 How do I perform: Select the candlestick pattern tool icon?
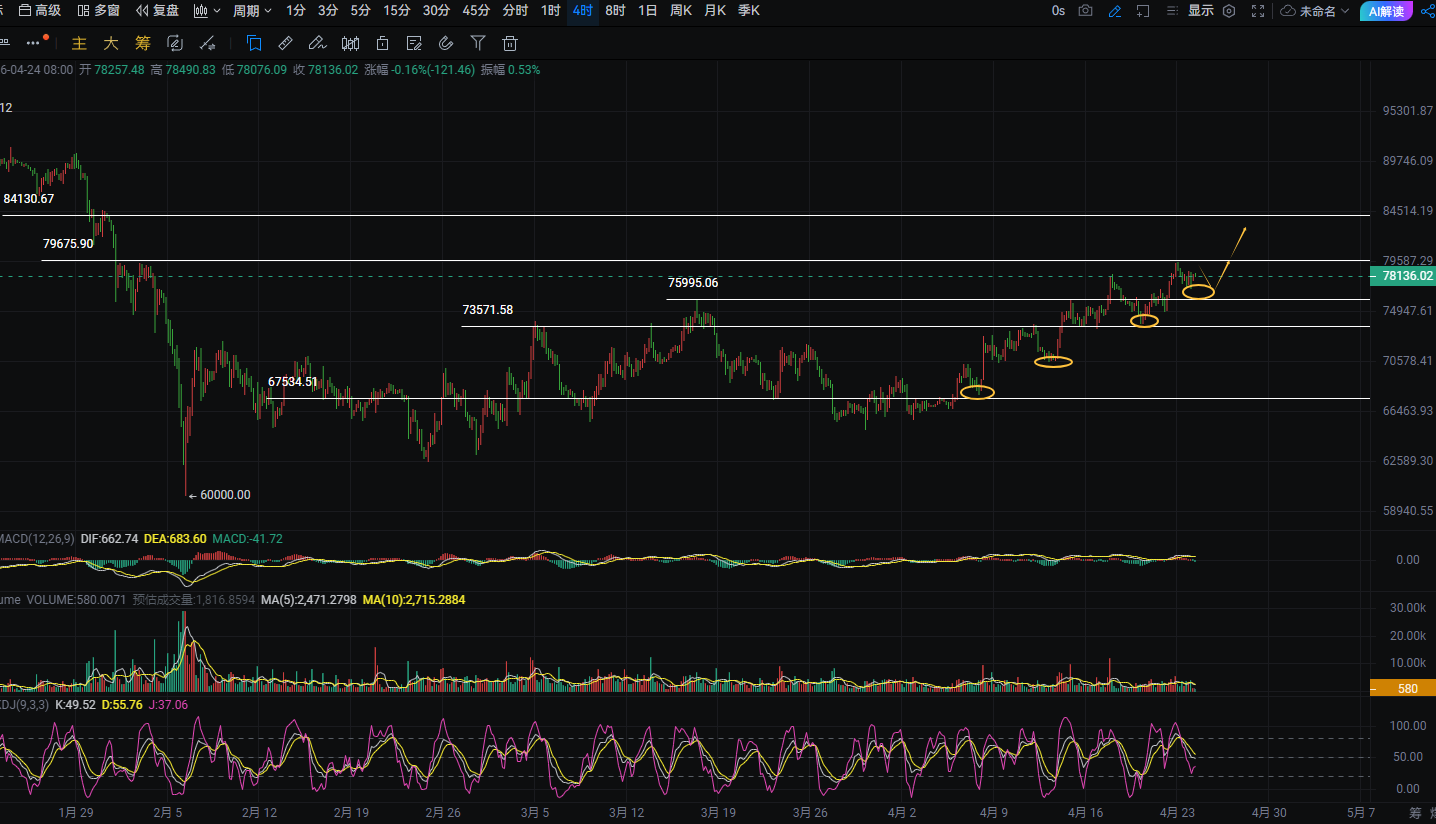pyautogui.click(x=350, y=44)
